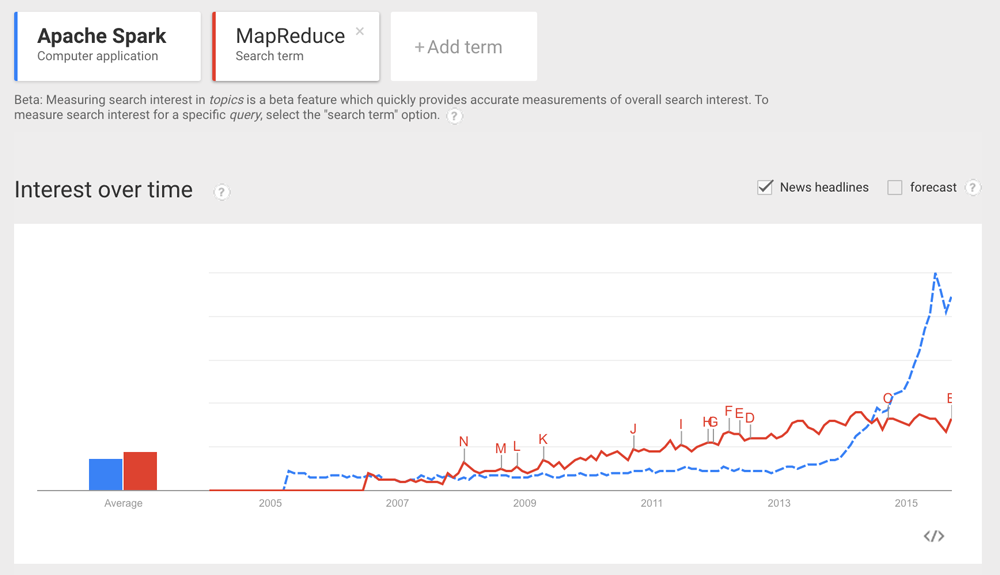Select news headline marker L

[x=517, y=447]
